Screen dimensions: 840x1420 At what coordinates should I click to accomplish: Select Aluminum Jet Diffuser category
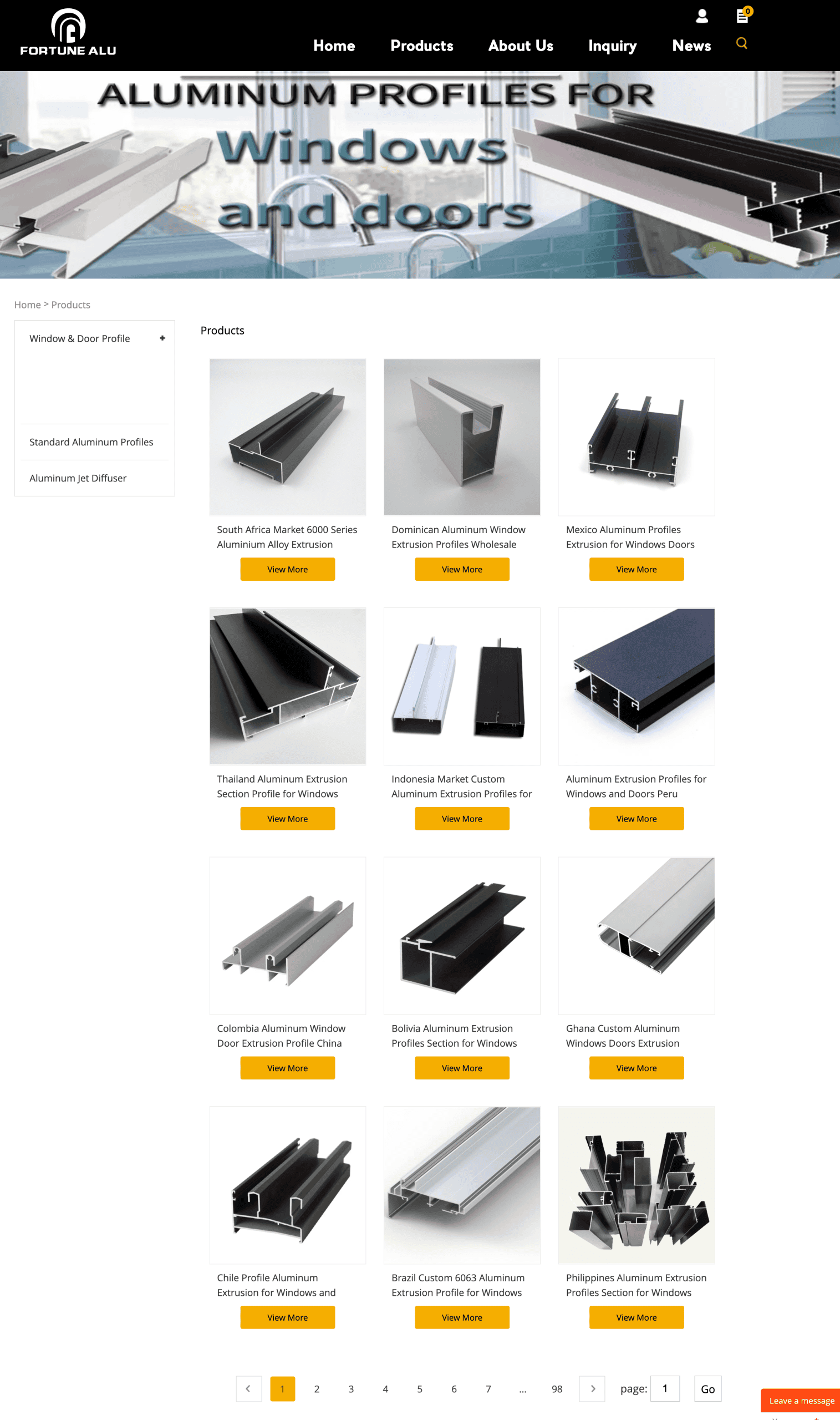tap(78, 478)
